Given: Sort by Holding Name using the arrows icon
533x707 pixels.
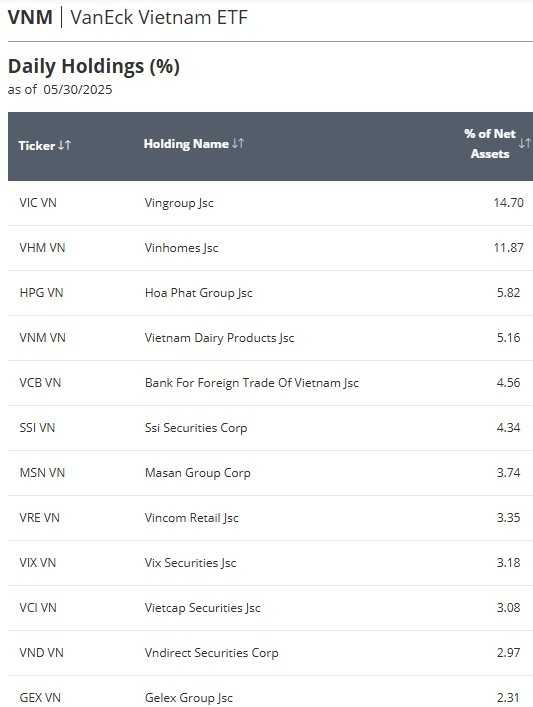Looking at the screenshot, I should coord(238,143).
